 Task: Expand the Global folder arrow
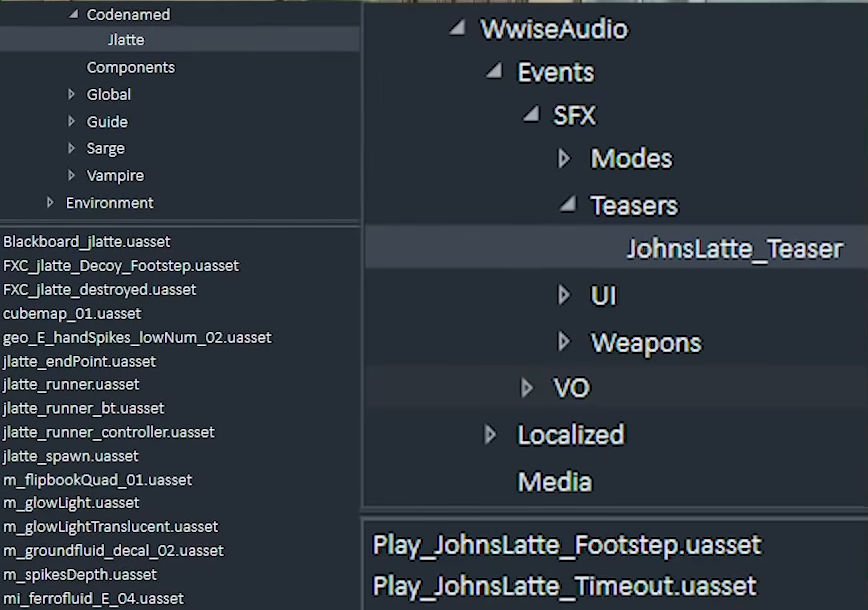[x=71, y=94]
